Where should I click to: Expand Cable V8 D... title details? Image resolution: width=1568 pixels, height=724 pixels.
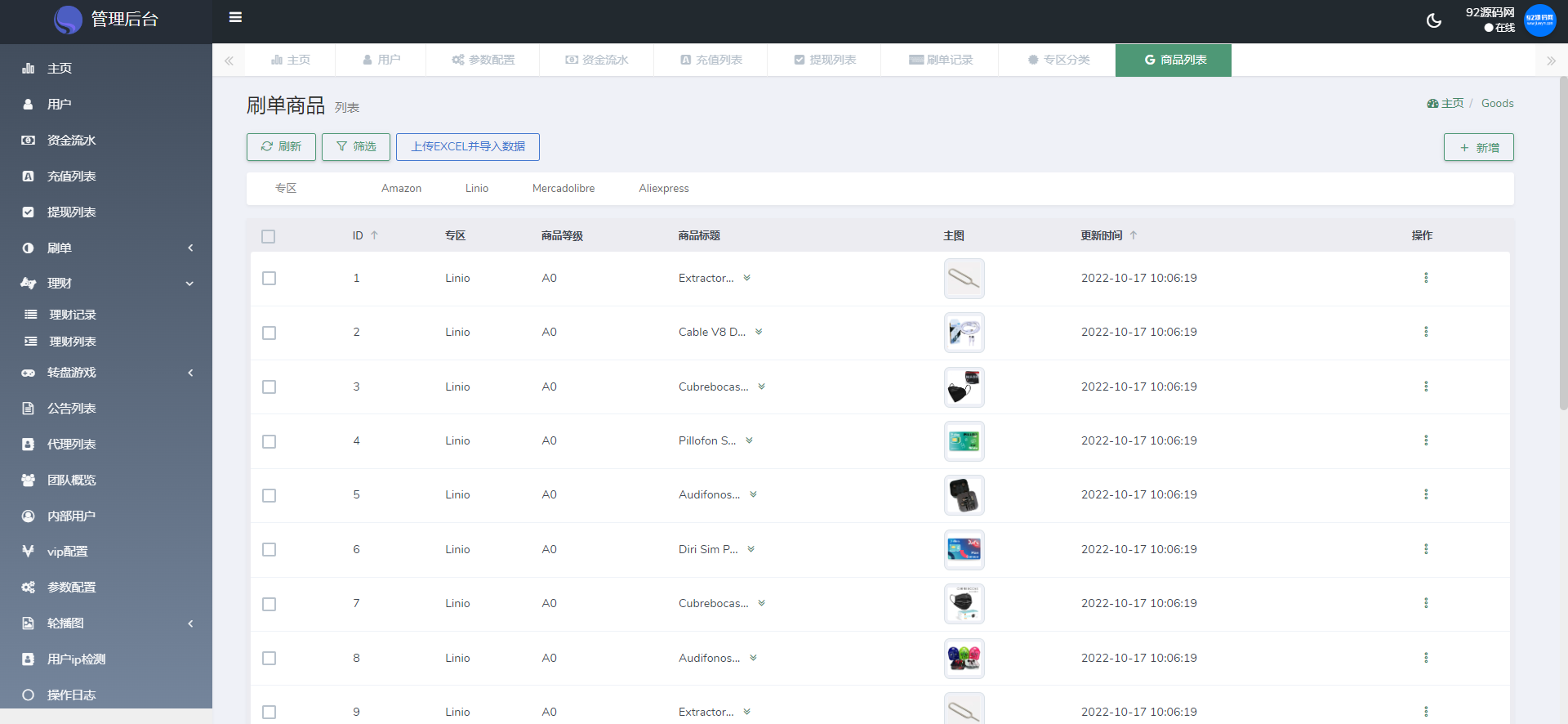(759, 332)
